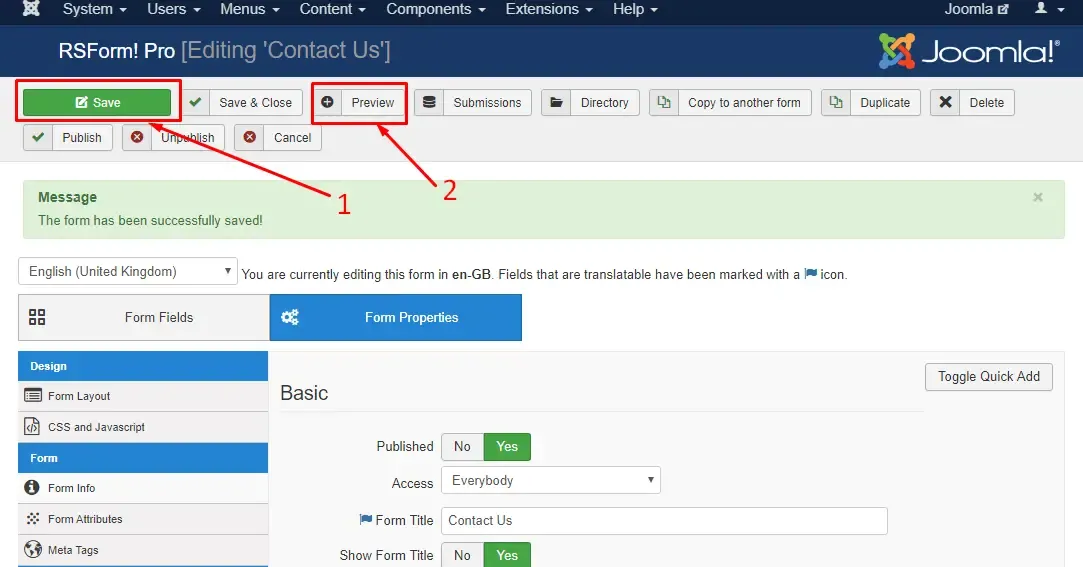
Task: Open the user account dropdown menu
Action: pyautogui.click(x=1049, y=9)
